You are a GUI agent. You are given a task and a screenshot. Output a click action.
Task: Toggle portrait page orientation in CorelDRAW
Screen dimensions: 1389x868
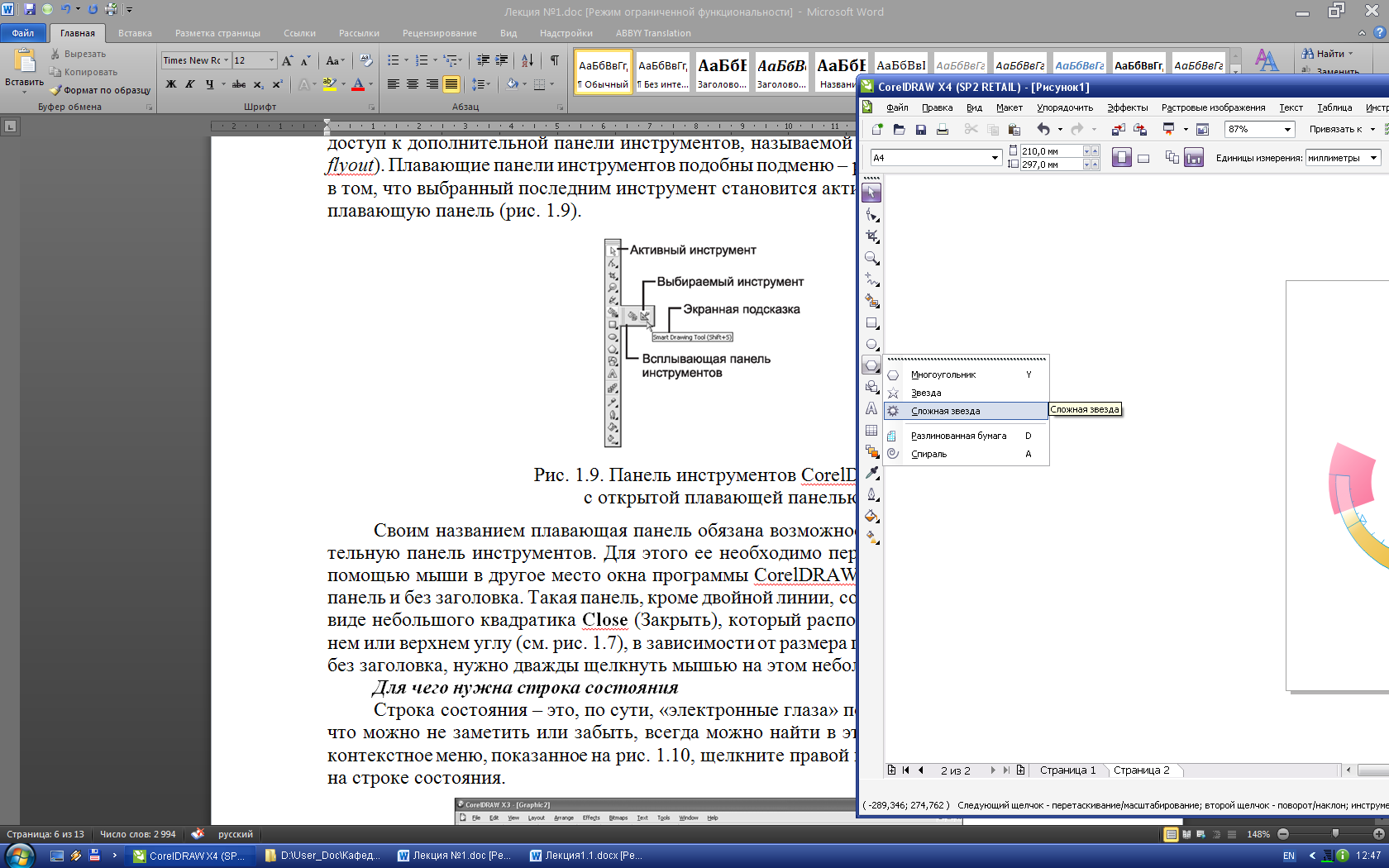point(1121,158)
